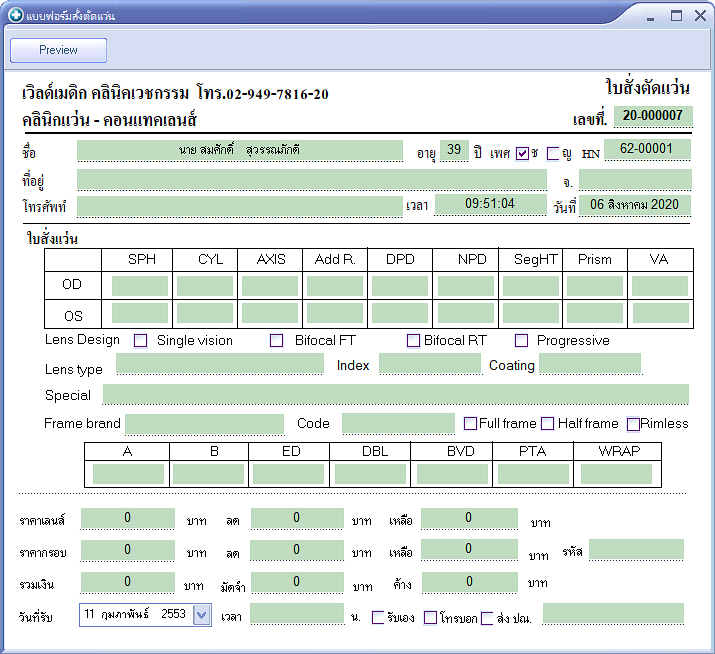Click the patient name field
Viewport: 715px width, 654px height.
240,150
